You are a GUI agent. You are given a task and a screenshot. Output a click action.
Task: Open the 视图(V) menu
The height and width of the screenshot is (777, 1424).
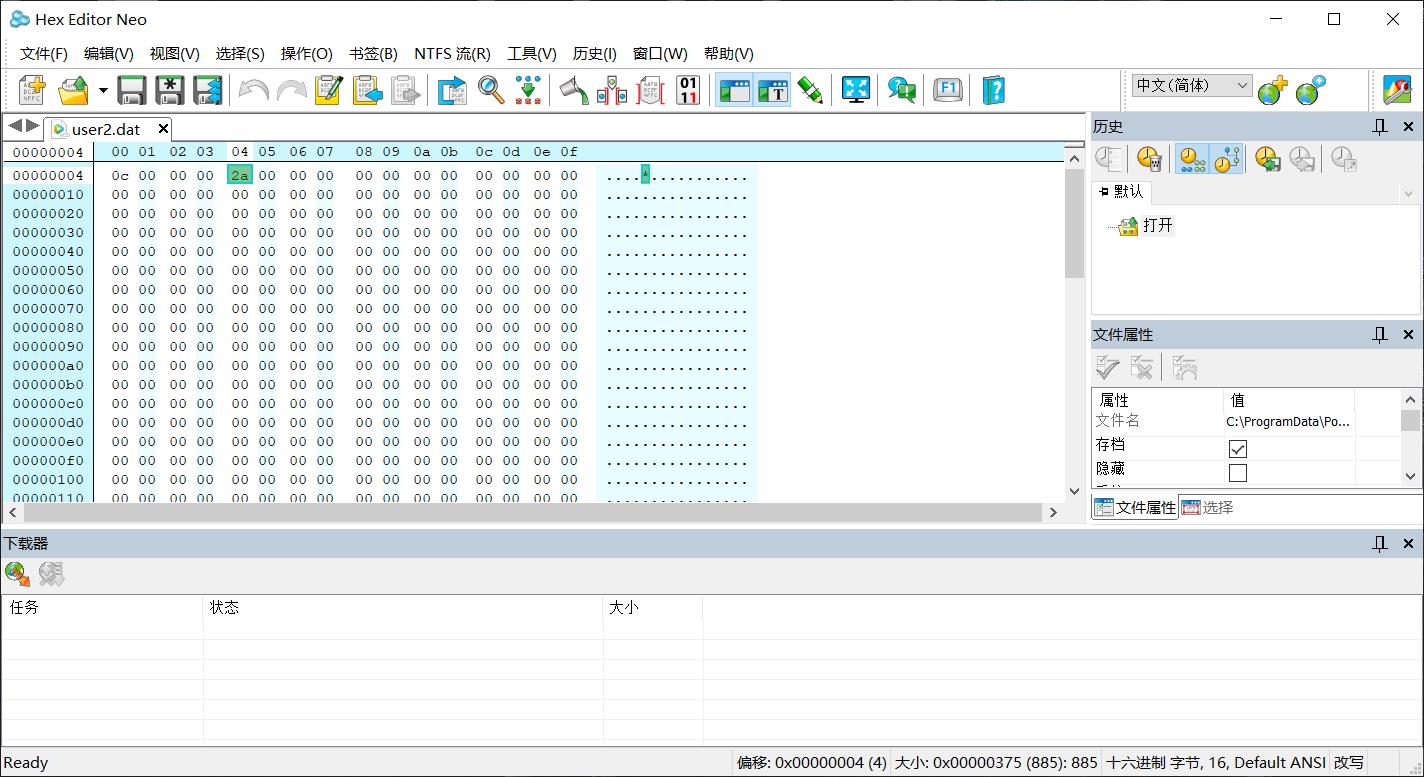[175, 54]
